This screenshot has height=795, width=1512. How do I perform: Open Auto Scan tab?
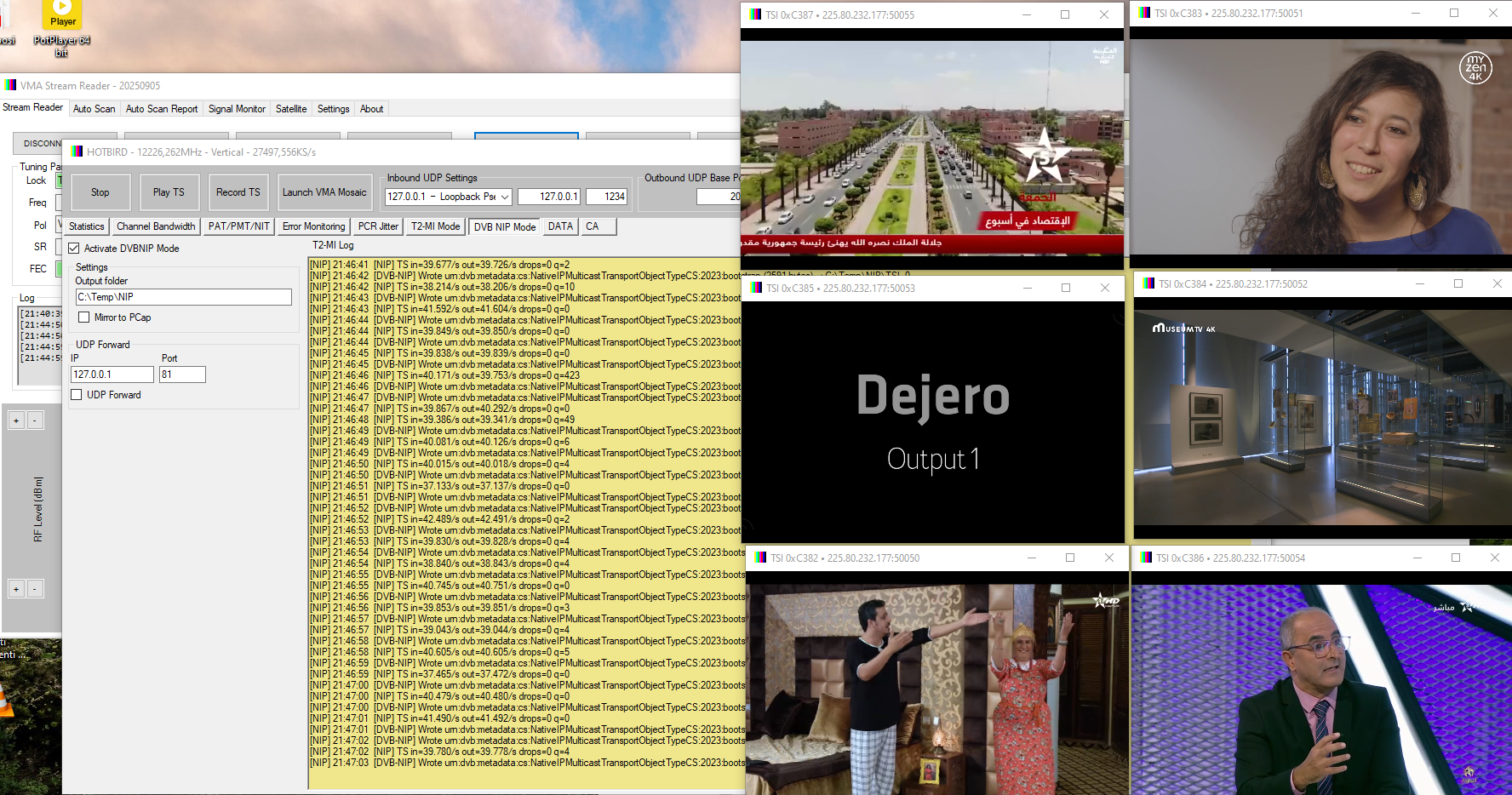point(94,109)
